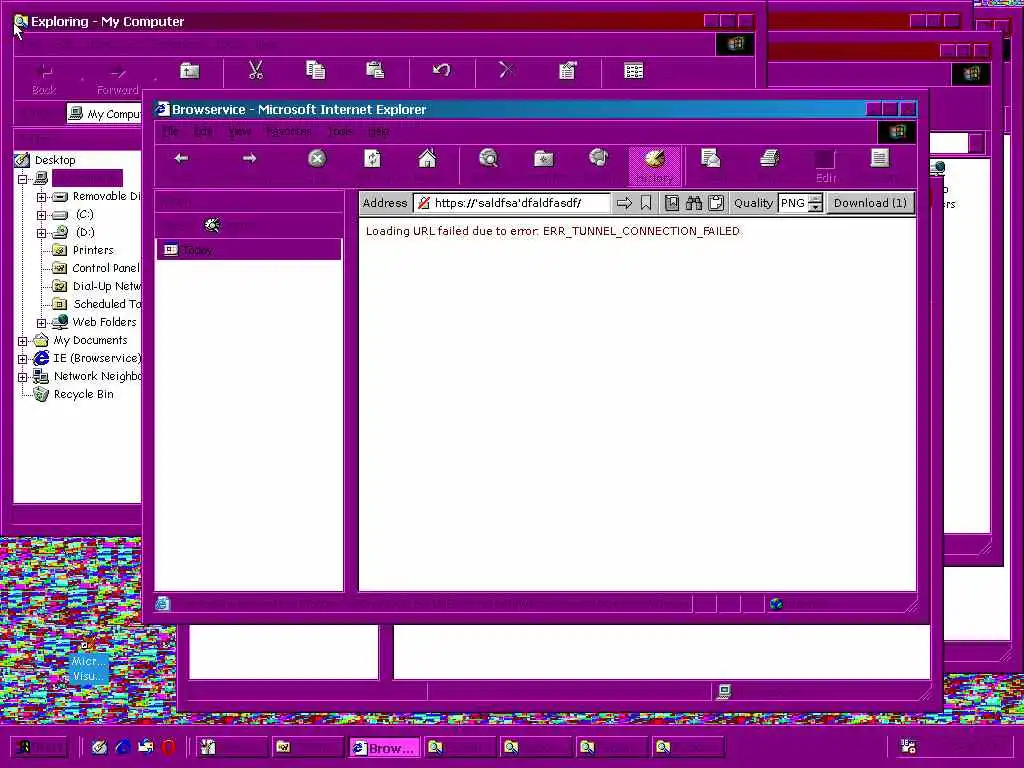Expand the Removable Disk tree node
This screenshot has height=768, width=1024.
coord(41,197)
